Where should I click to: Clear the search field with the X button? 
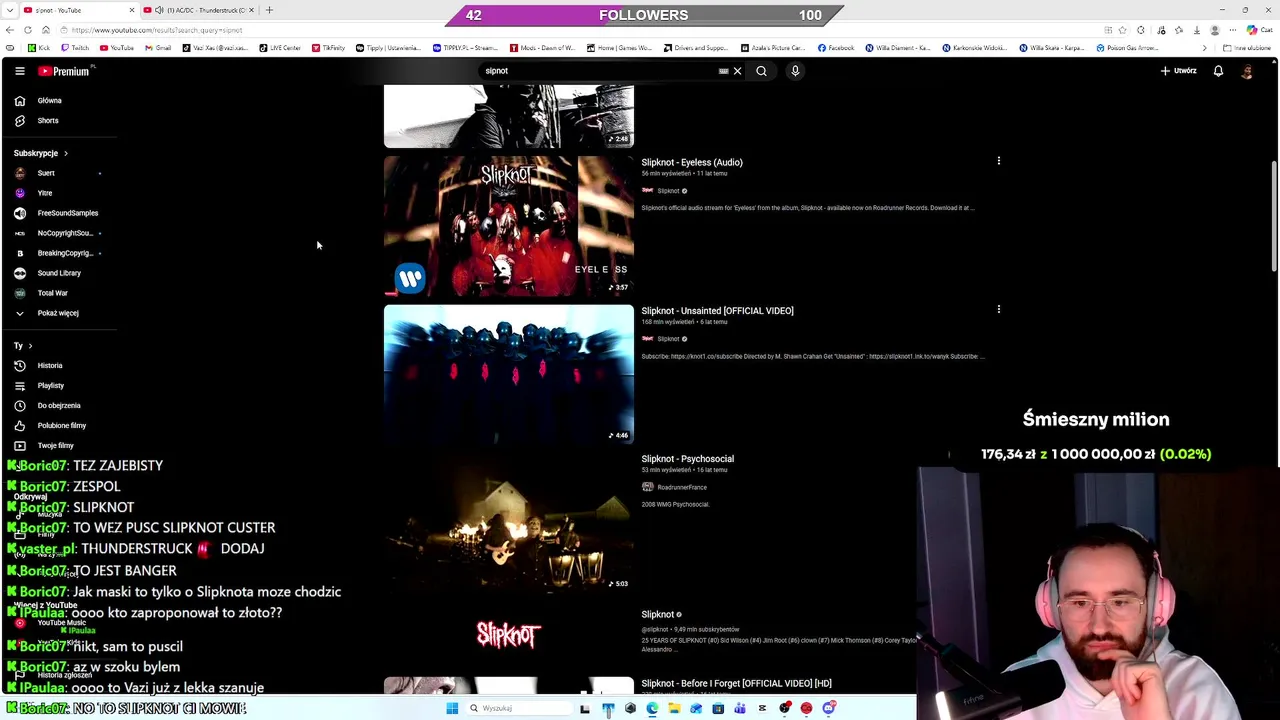coord(737,71)
